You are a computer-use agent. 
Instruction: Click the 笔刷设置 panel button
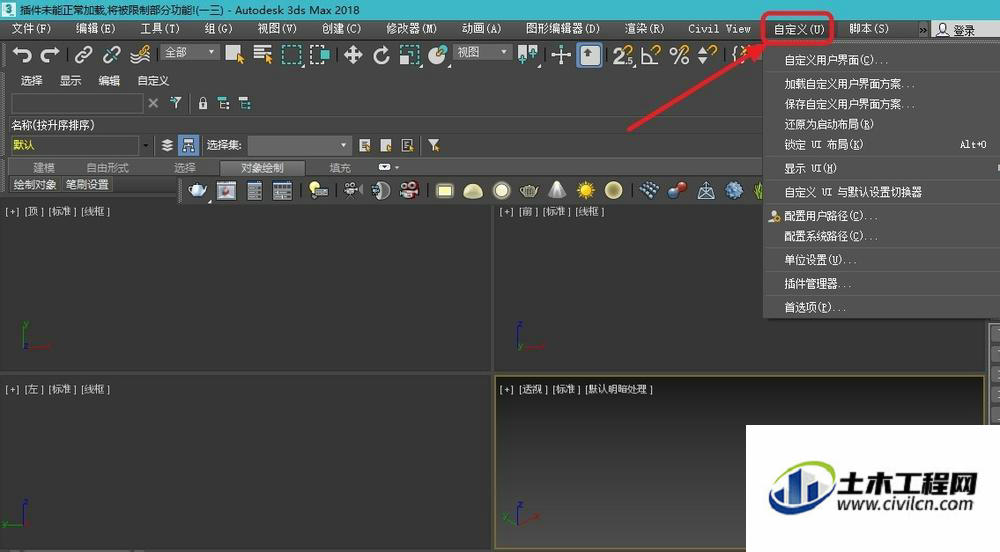tap(87, 184)
